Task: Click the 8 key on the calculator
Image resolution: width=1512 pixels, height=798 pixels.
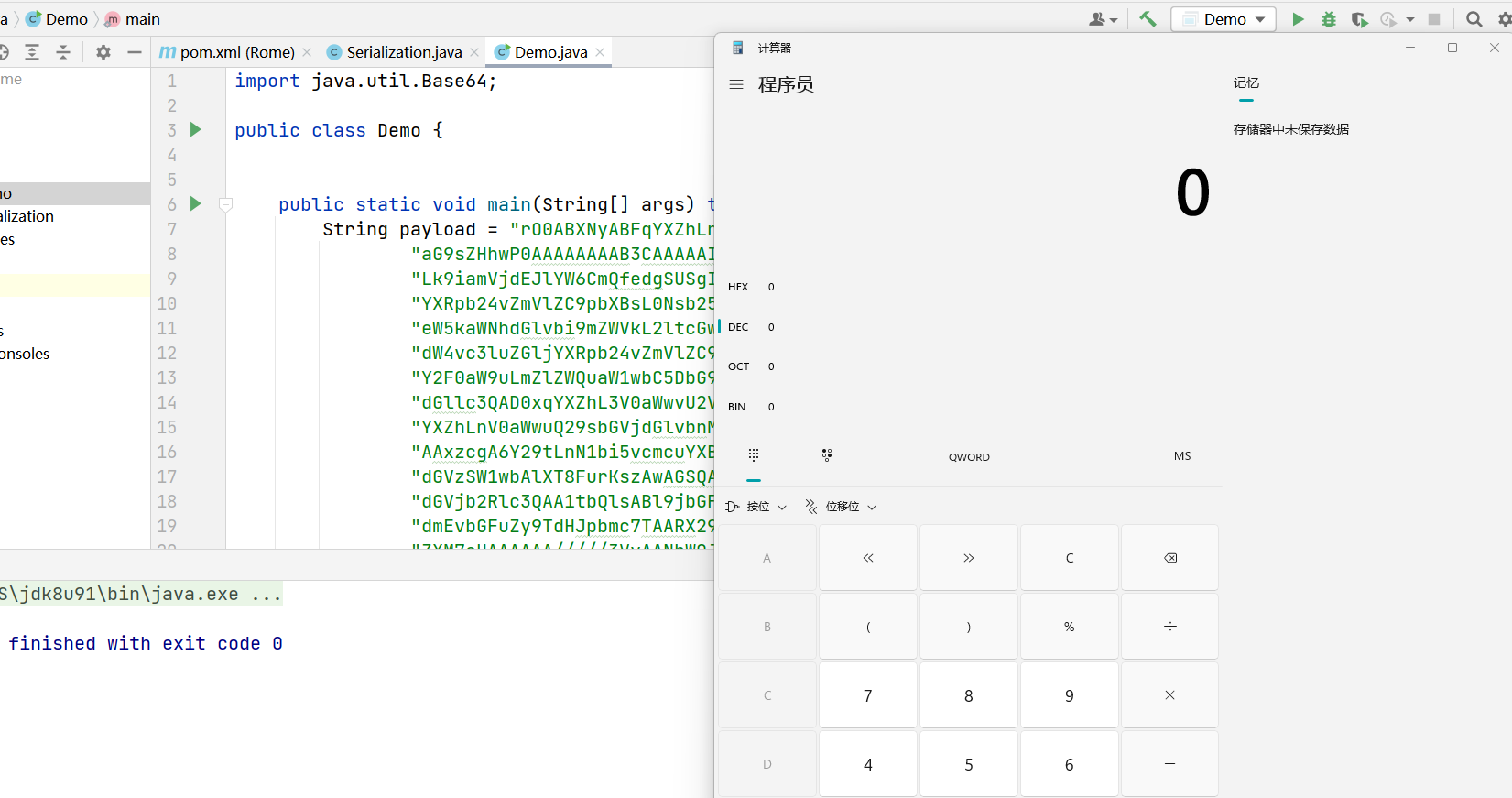Action: click(x=969, y=695)
